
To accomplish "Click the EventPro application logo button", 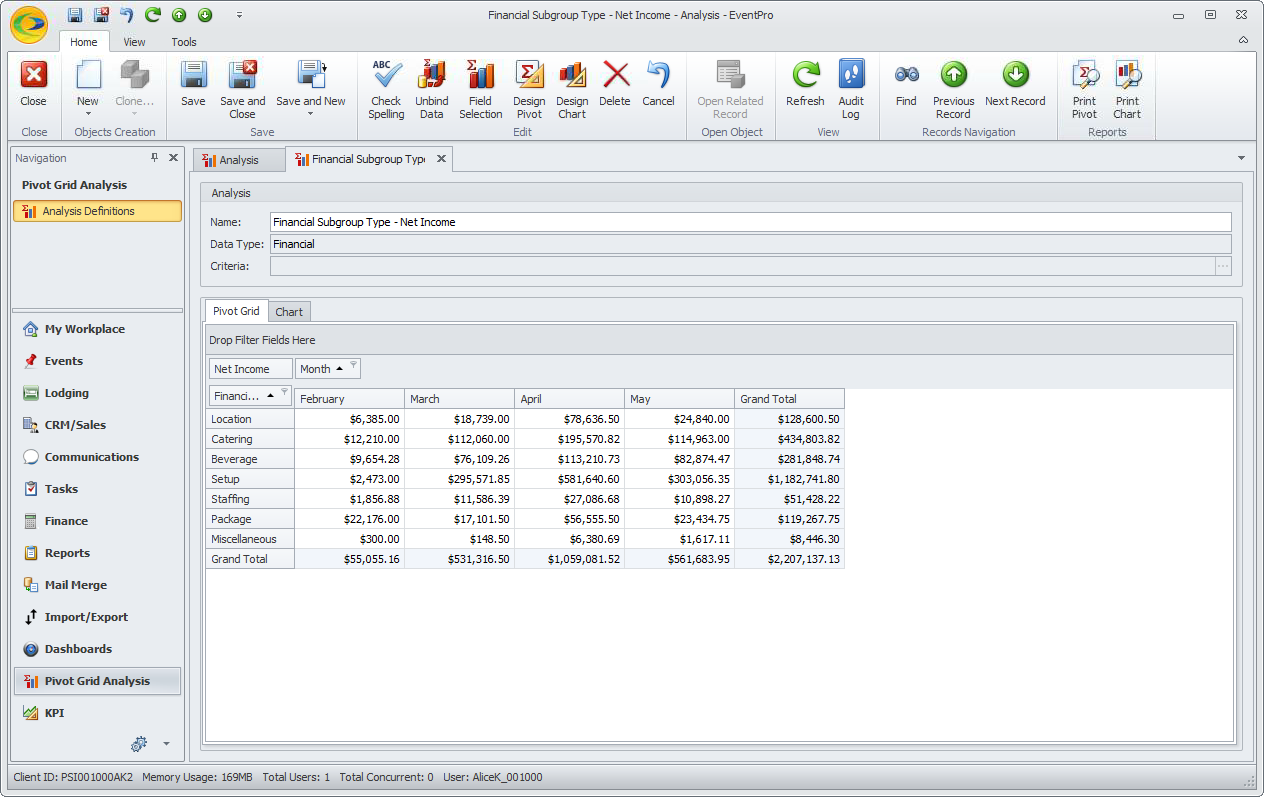I will click(x=31, y=24).
